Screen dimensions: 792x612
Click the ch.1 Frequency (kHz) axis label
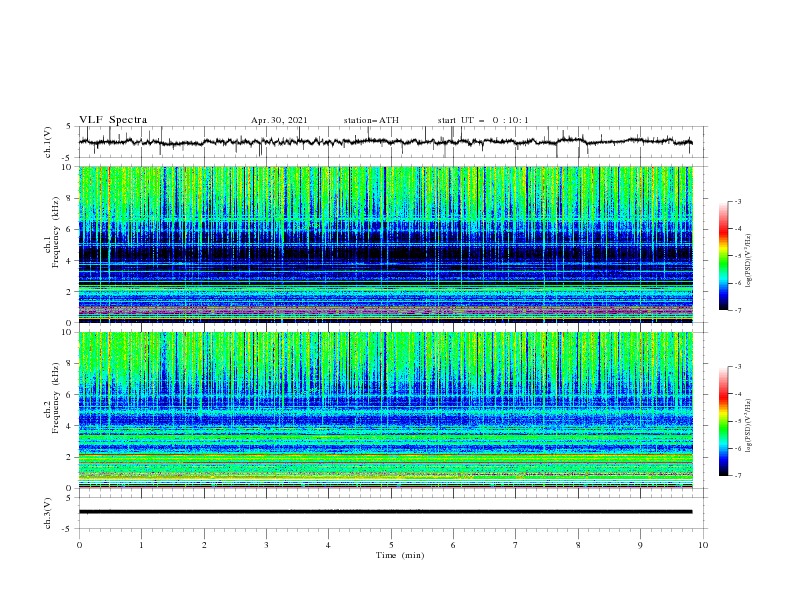52,232
